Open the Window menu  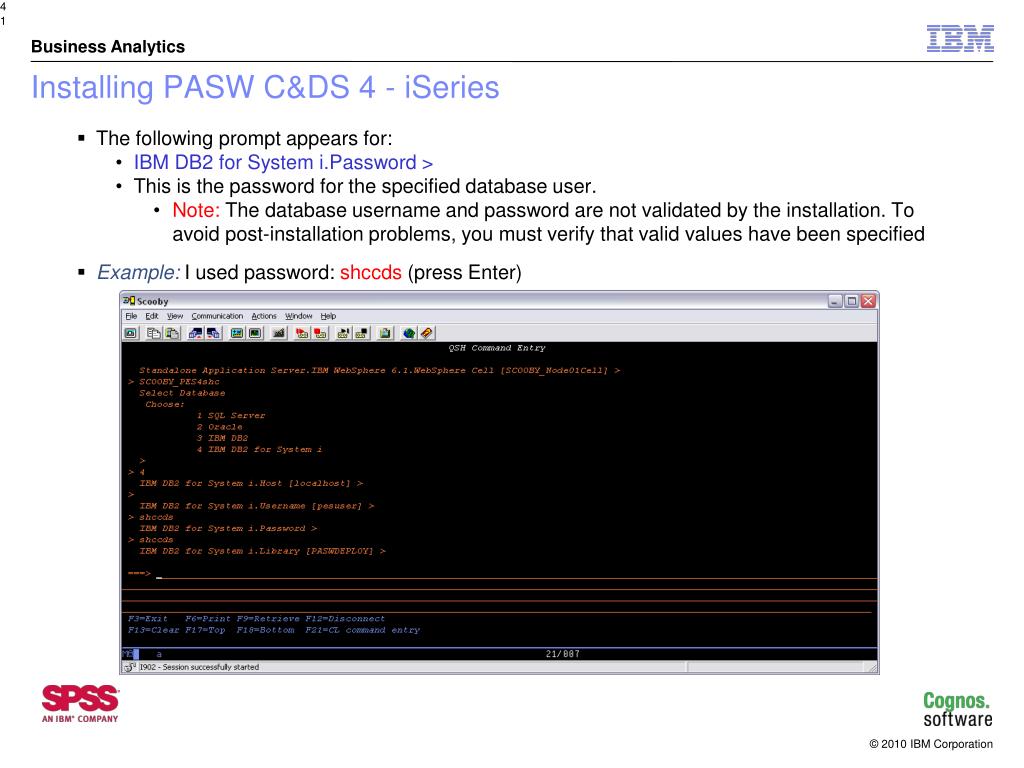pyautogui.click(x=299, y=316)
